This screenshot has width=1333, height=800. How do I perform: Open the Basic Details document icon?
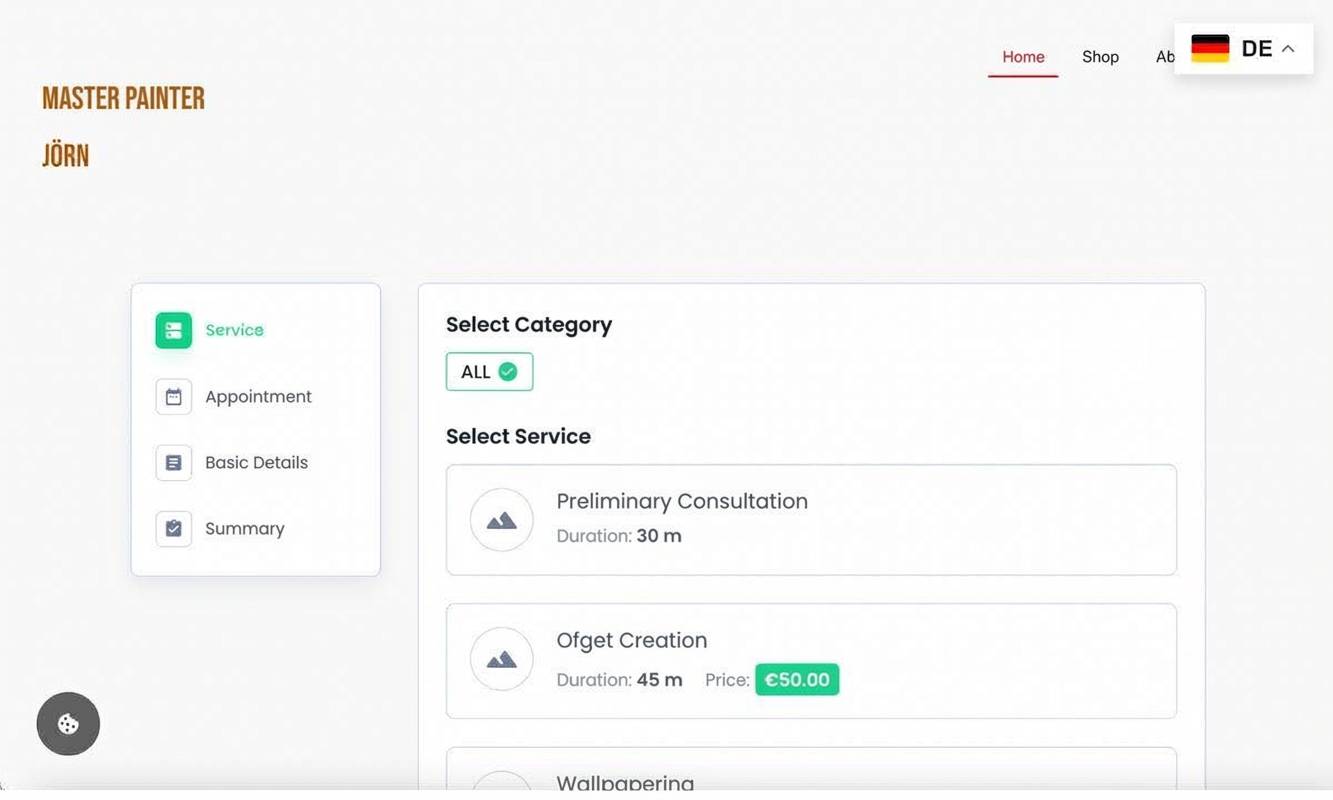pyautogui.click(x=172, y=461)
